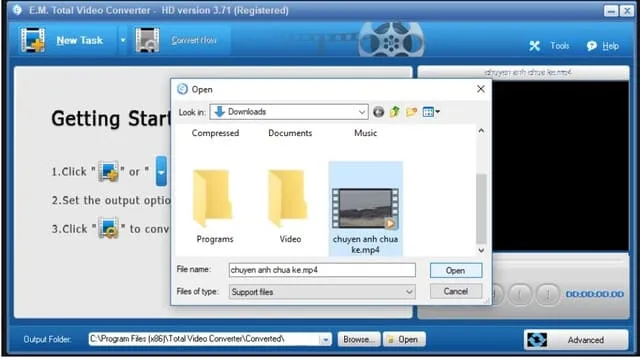
Task: Open the Help menu
Action: [x=611, y=46]
